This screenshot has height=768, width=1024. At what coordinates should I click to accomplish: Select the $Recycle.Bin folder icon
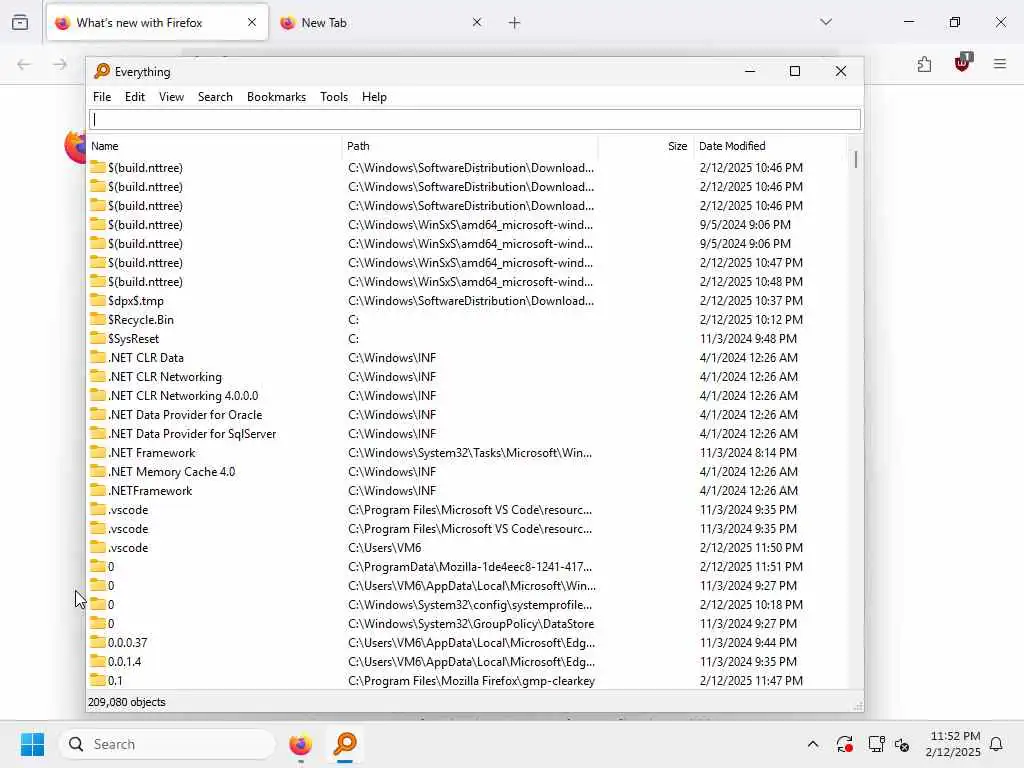pos(98,319)
